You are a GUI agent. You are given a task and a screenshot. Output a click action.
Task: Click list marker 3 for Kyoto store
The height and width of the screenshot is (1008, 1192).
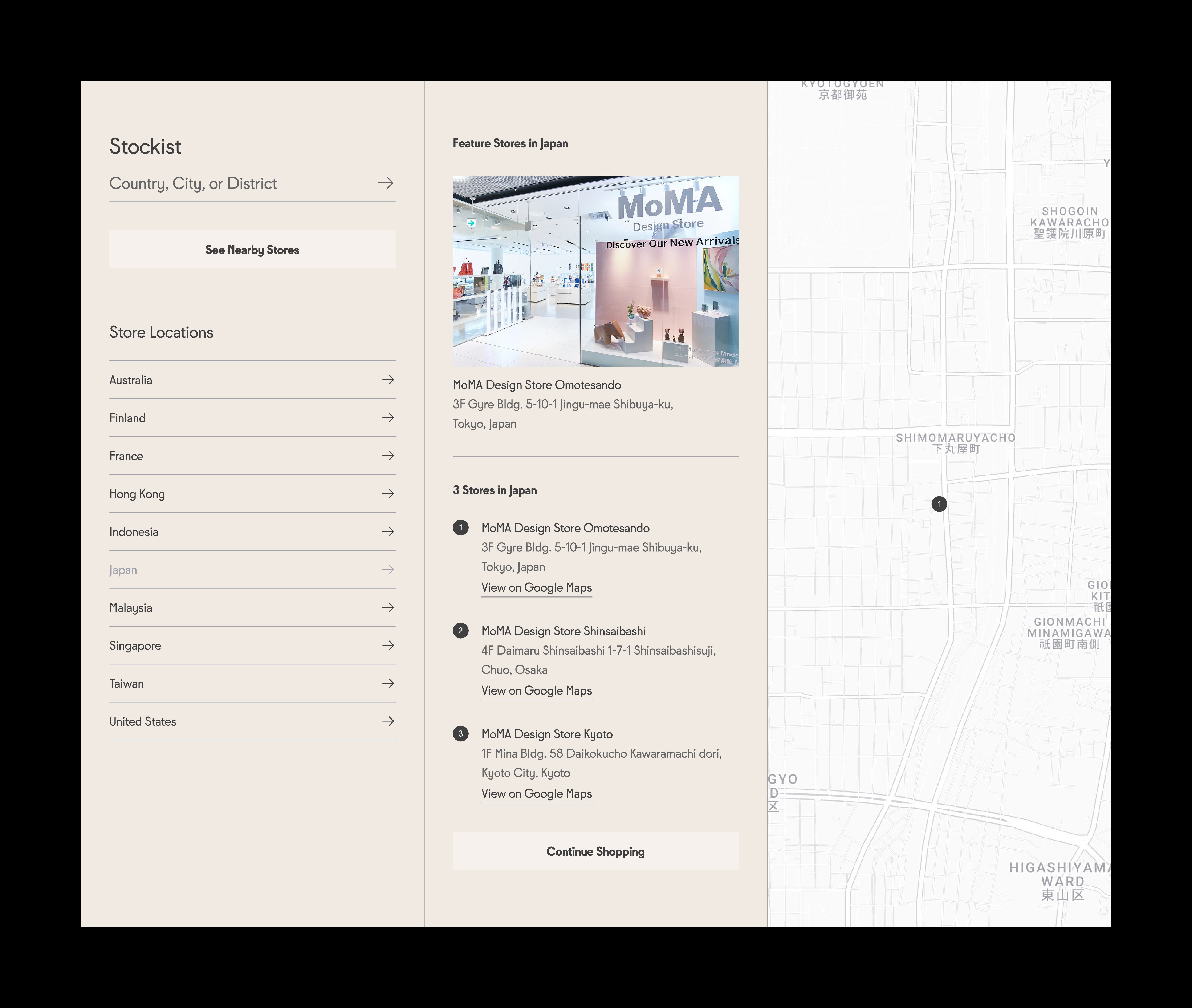pos(460,734)
